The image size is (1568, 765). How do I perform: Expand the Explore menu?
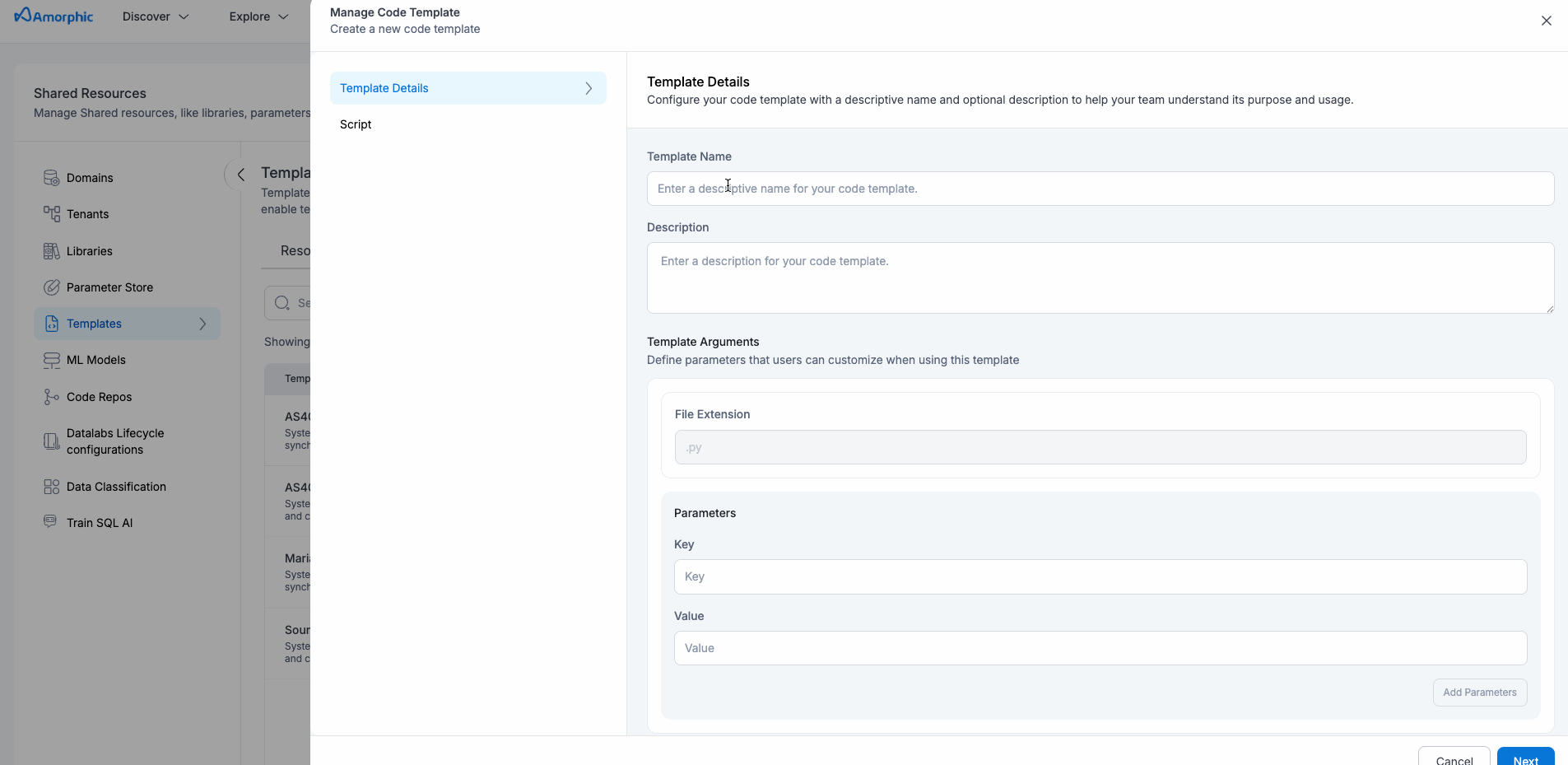point(258,16)
